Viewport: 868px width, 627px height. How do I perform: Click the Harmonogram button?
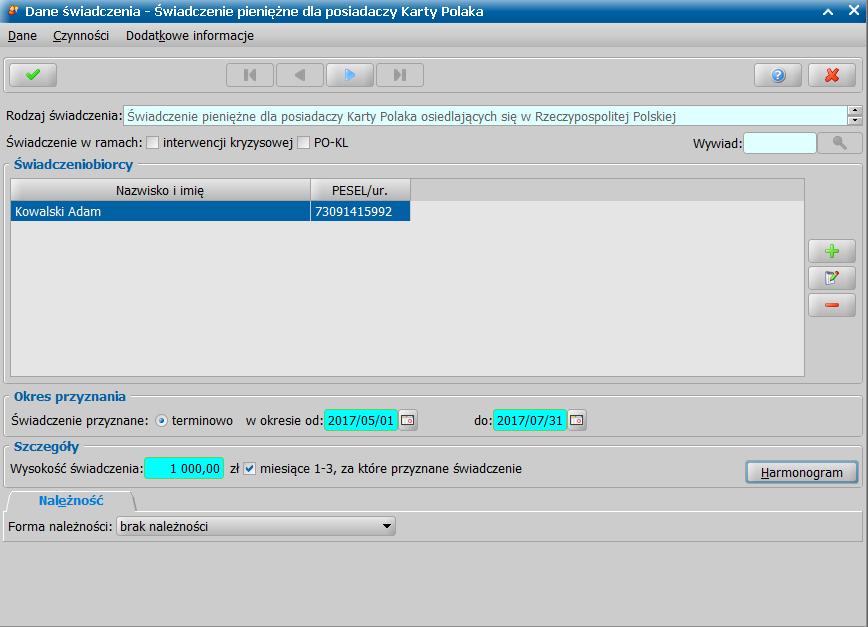click(802, 473)
